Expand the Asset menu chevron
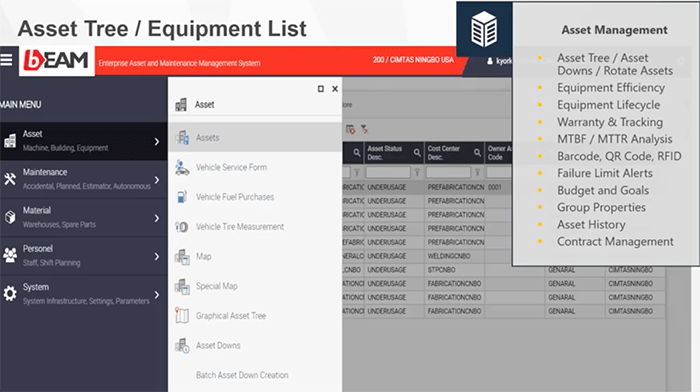Viewport: 700px width, 392px height. (157, 142)
